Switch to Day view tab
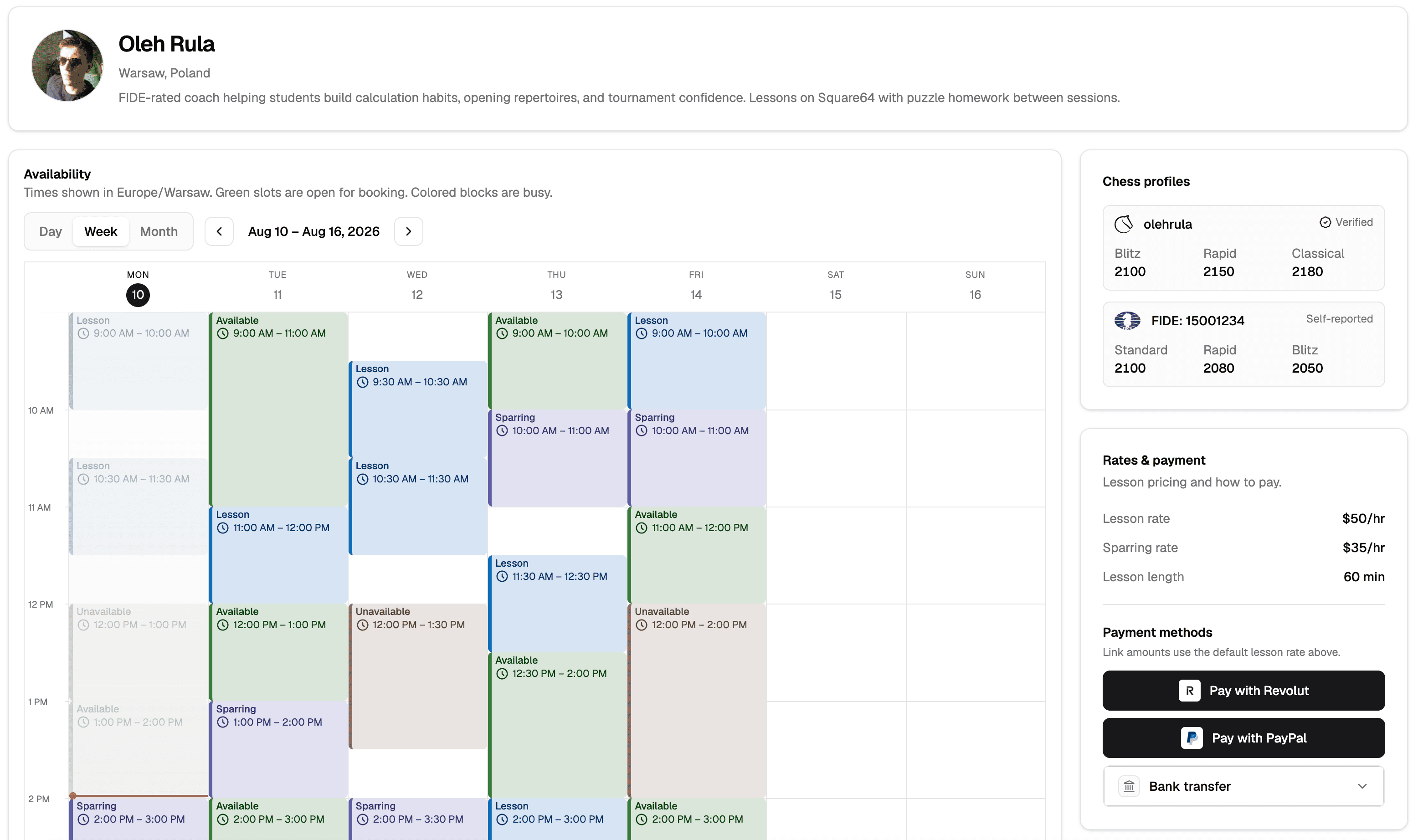The height and width of the screenshot is (840, 1418). (51, 231)
